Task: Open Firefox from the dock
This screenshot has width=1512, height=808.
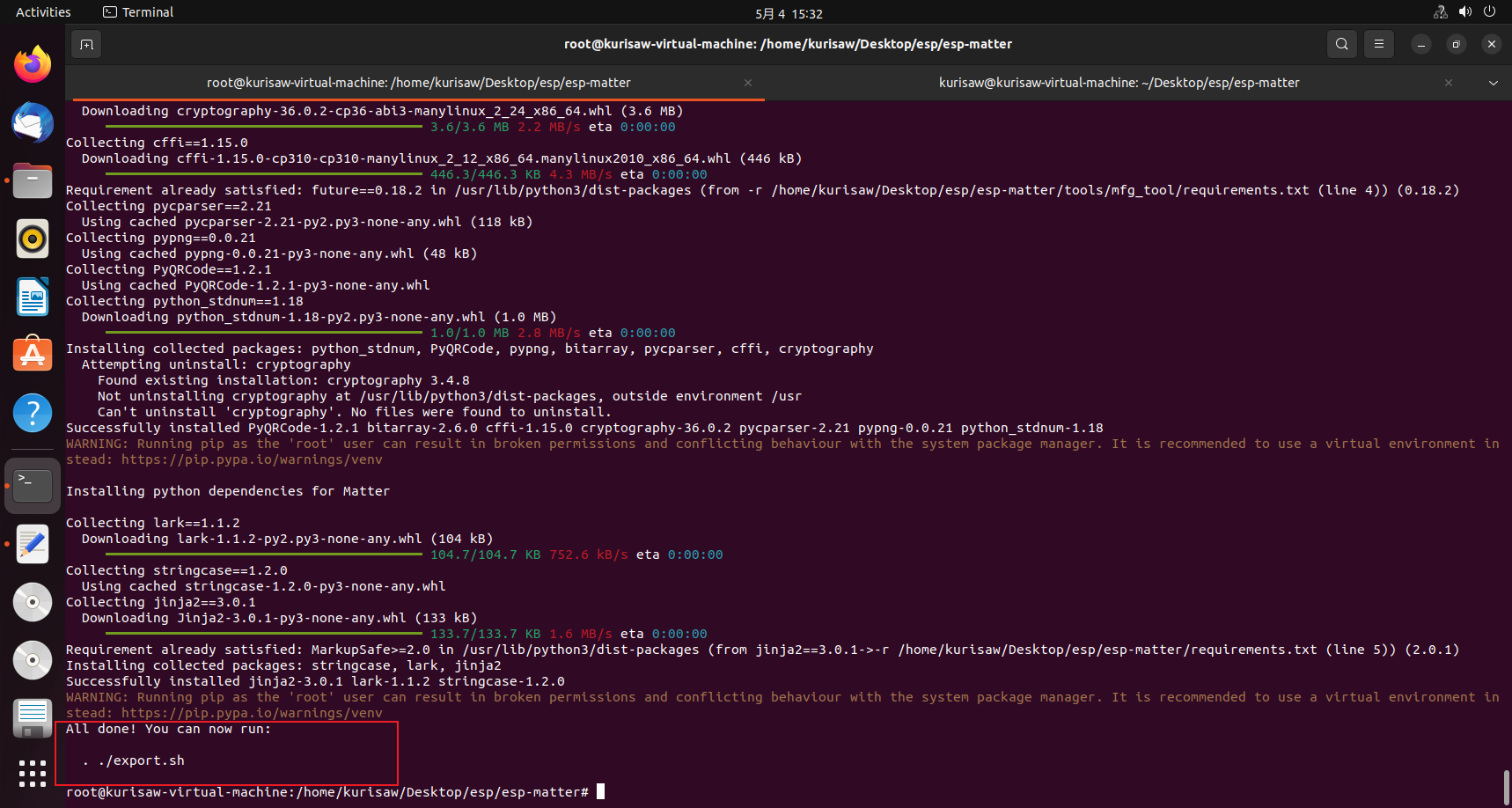Action: (33, 64)
